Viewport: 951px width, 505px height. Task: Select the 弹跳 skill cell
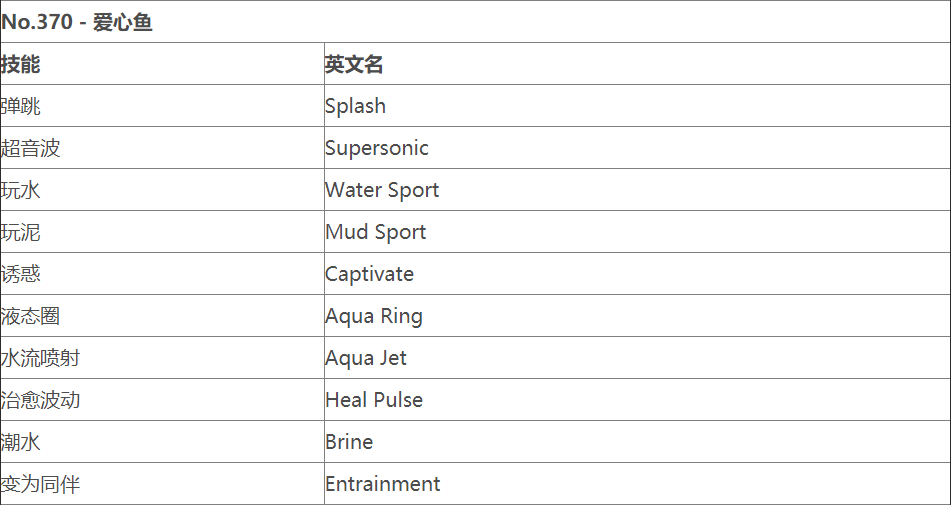coord(21,106)
